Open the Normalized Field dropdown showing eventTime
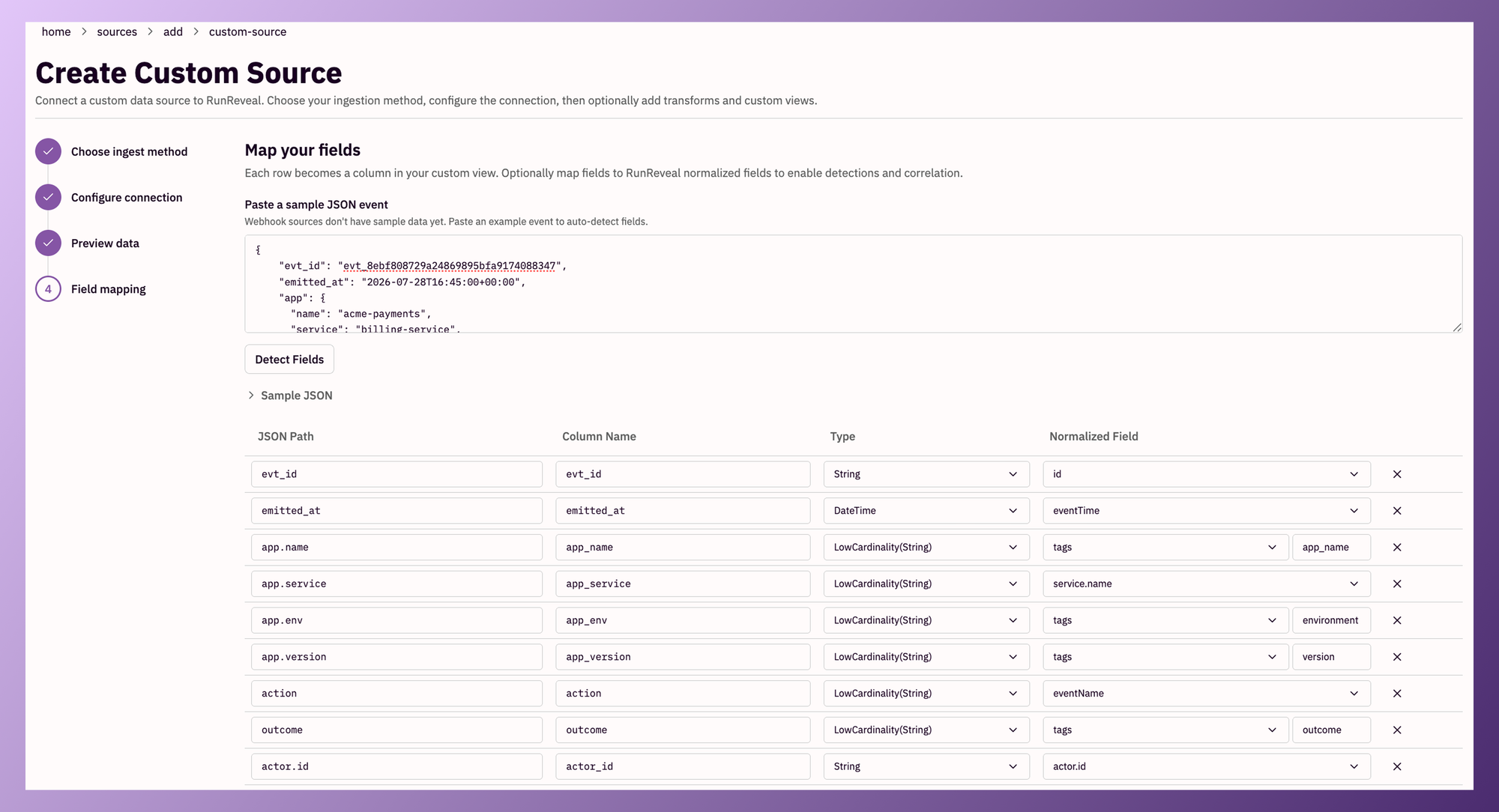Image resolution: width=1499 pixels, height=812 pixels. click(1207, 511)
